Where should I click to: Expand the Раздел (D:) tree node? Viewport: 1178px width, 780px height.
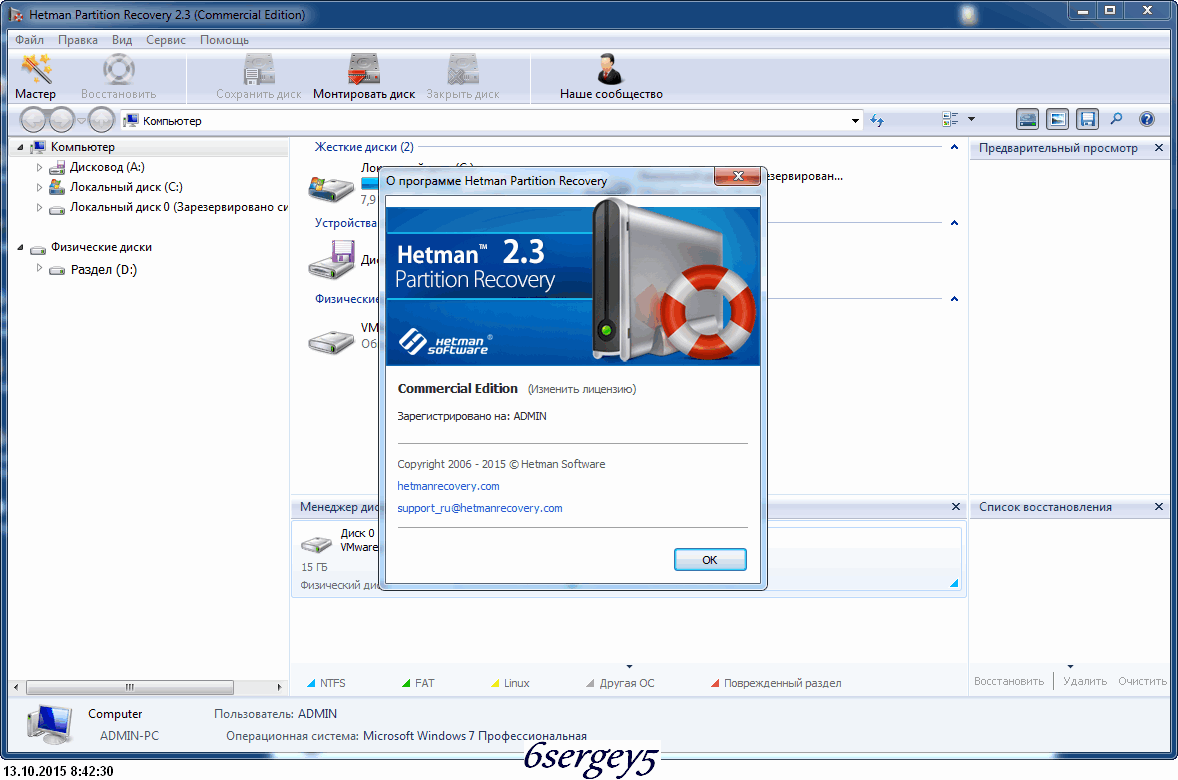[x=39, y=268]
